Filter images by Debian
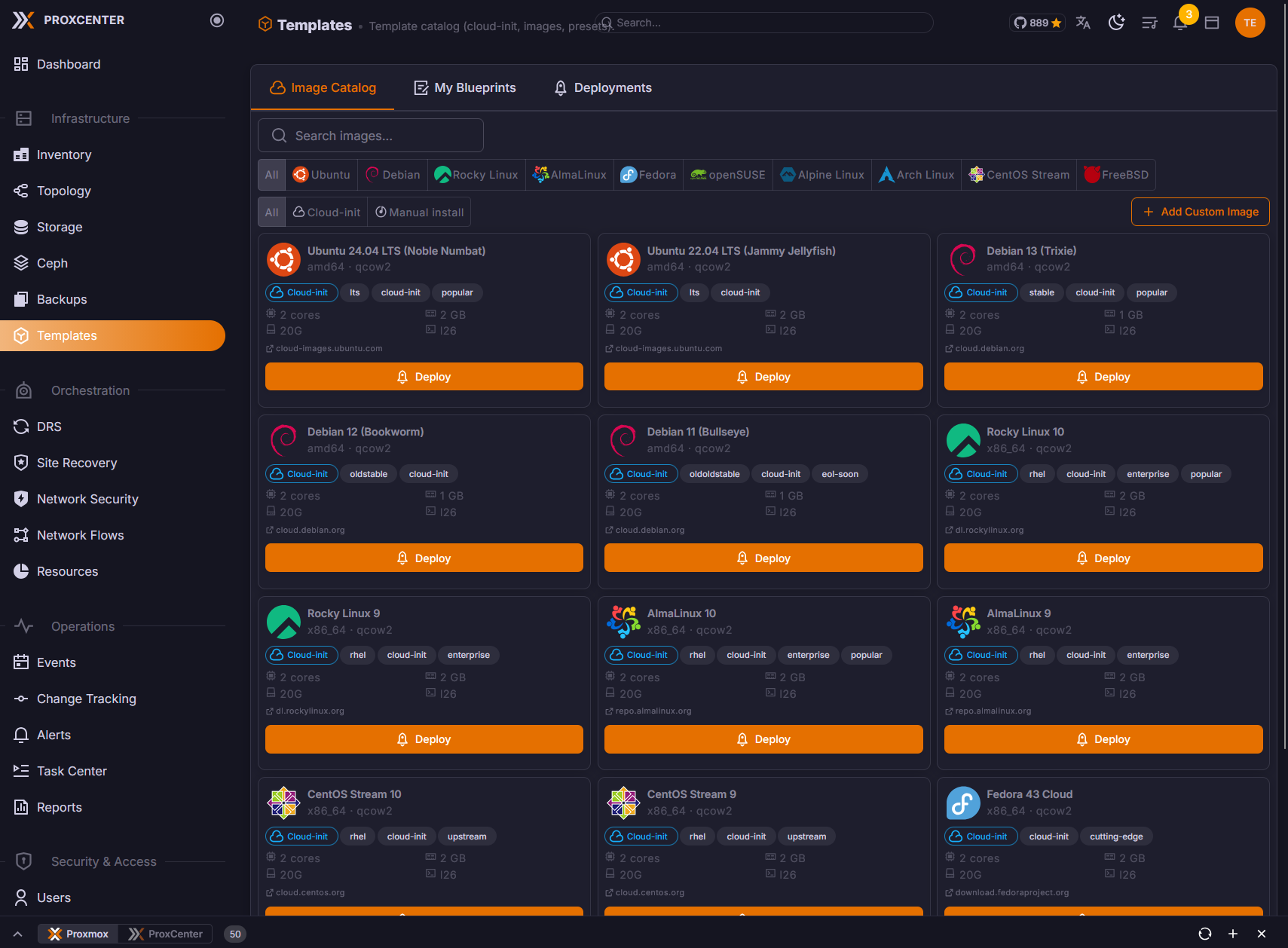Viewport: 1288px width, 948px height. coord(393,175)
